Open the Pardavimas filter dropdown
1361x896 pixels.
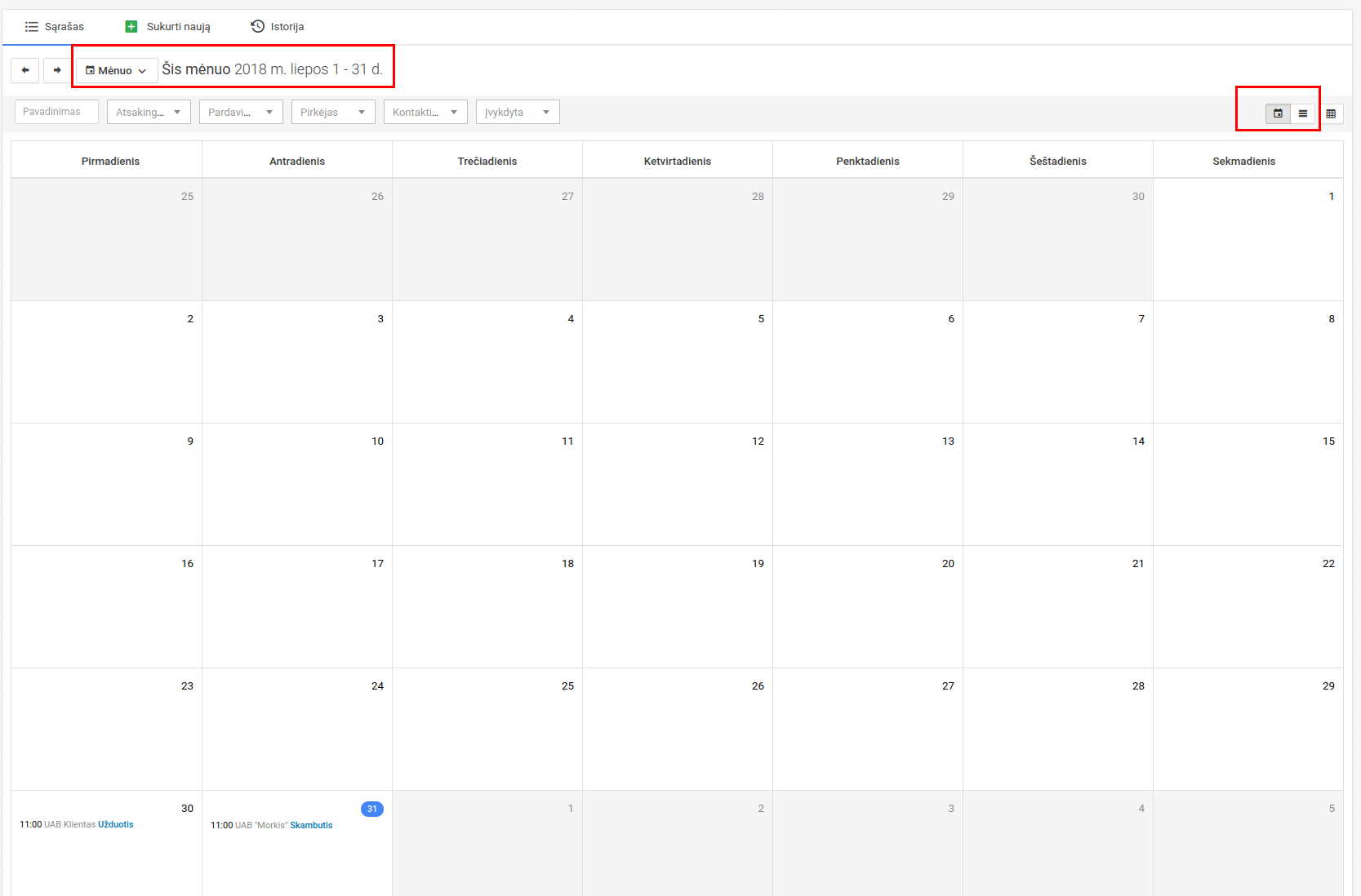(241, 112)
